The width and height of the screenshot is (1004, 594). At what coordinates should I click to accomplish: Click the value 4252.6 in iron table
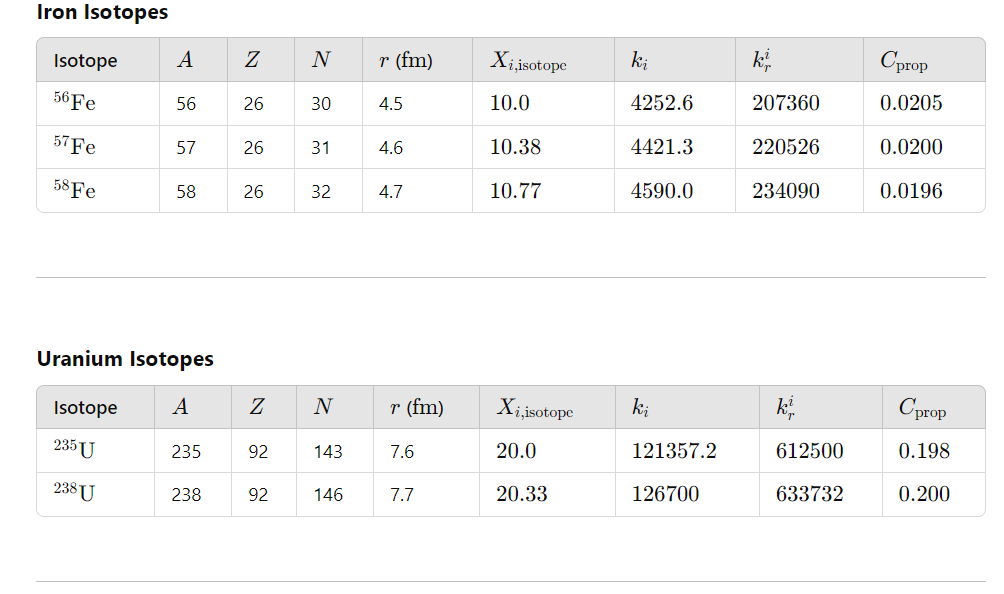point(661,103)
